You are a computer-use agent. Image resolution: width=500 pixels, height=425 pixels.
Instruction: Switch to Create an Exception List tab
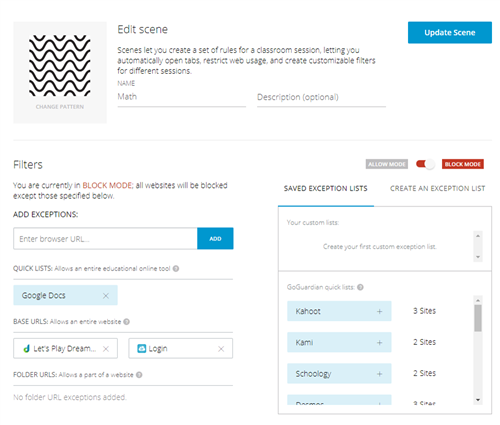pos(437,189)
